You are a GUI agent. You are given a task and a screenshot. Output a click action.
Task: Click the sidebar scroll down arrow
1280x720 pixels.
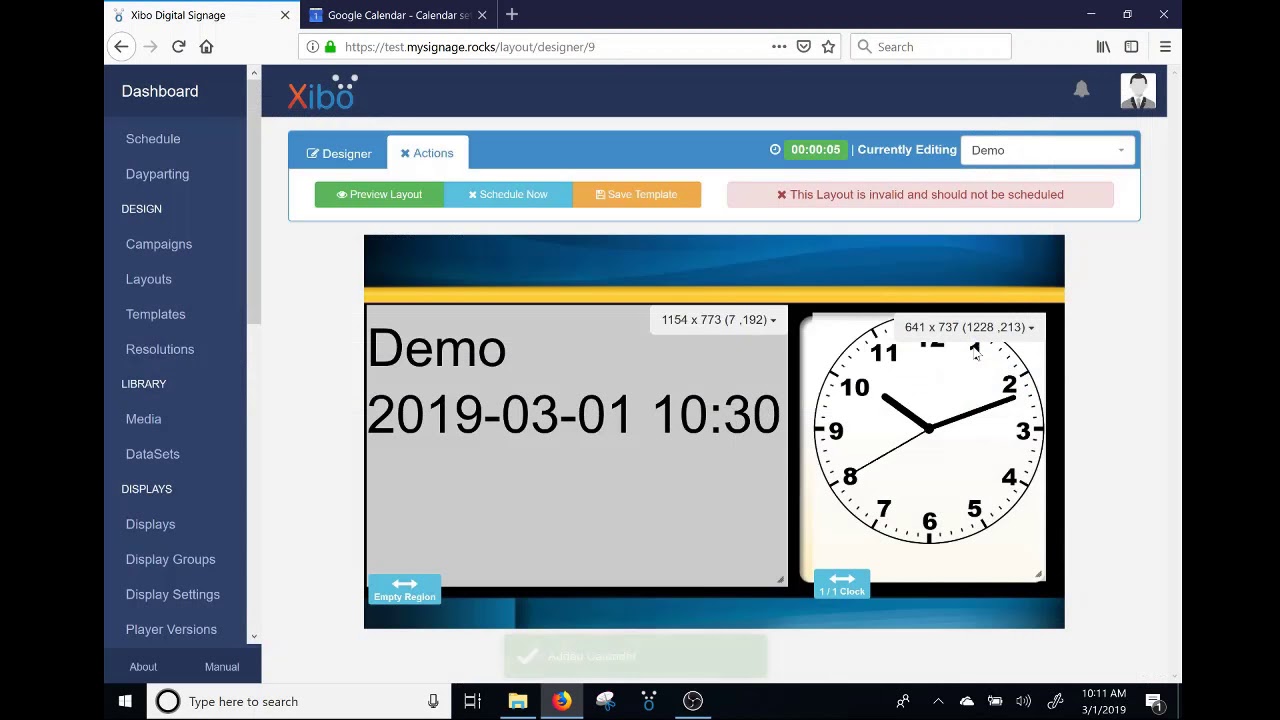pos(254,636)
